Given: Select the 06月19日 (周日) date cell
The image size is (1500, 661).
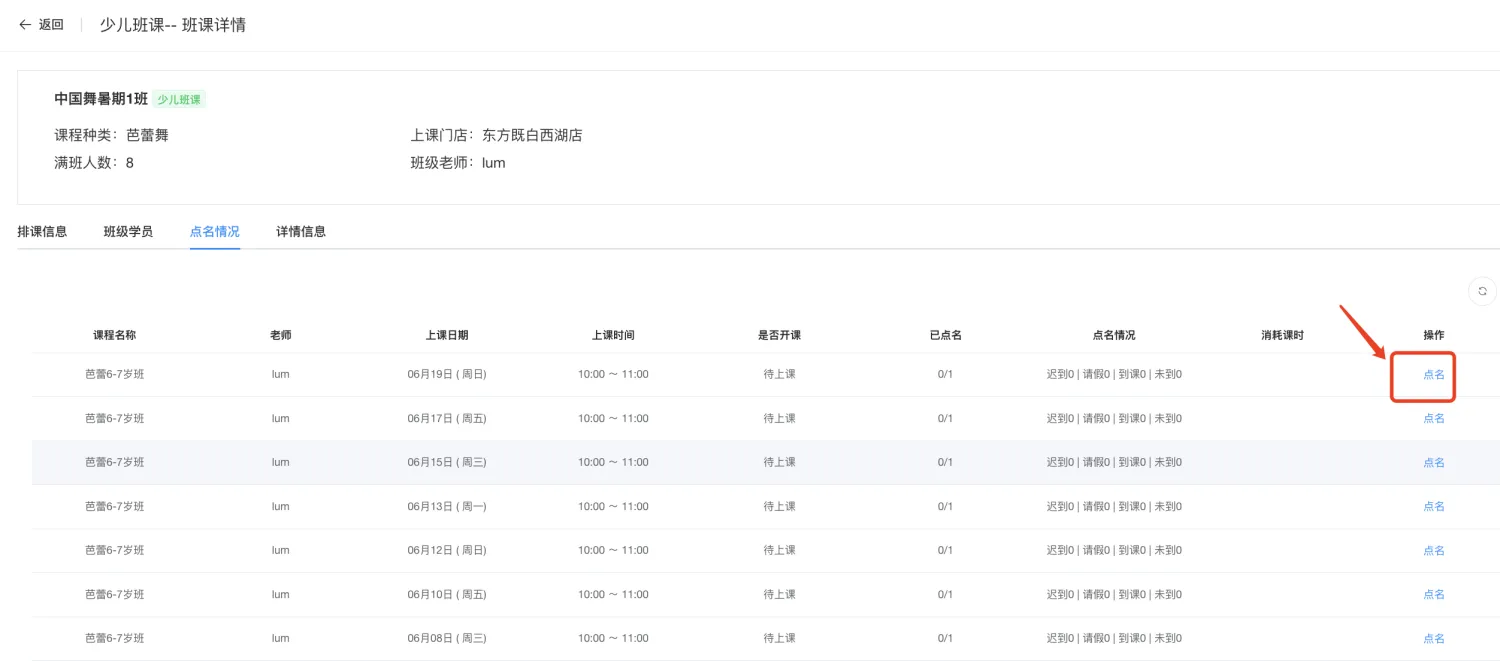Looking at the screenshot, I should 446,375.
